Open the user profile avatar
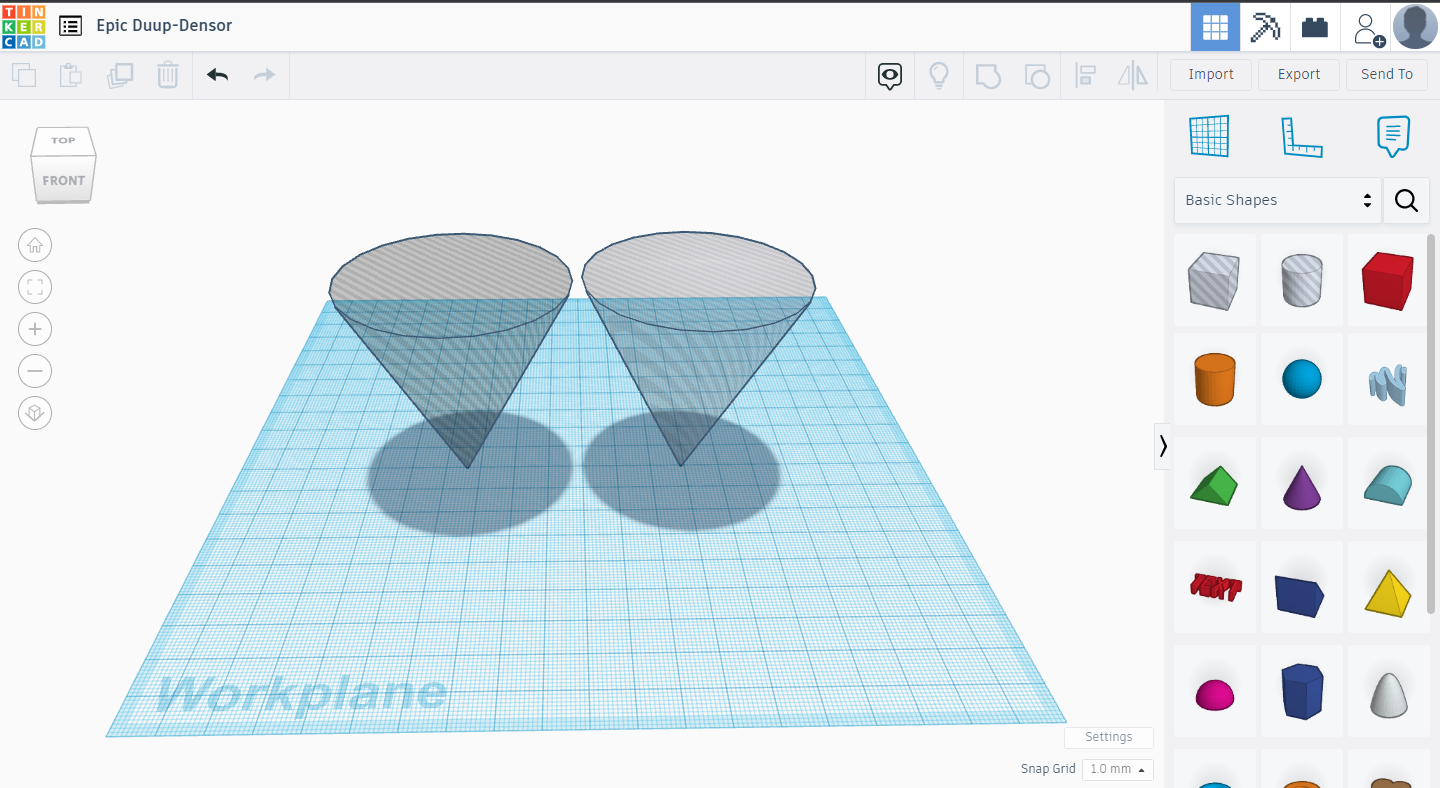This screenshot has height=788, width=1440. pyautogui.click(x=1415, y=27)
